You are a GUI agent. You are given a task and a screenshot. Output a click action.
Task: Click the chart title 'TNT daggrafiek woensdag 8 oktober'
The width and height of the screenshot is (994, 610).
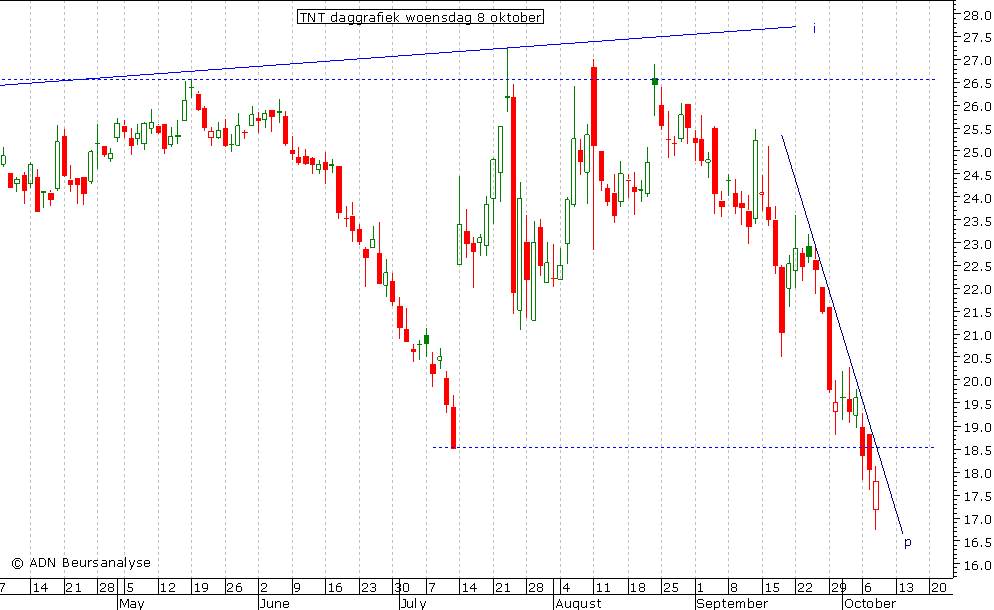pos(420,17)
